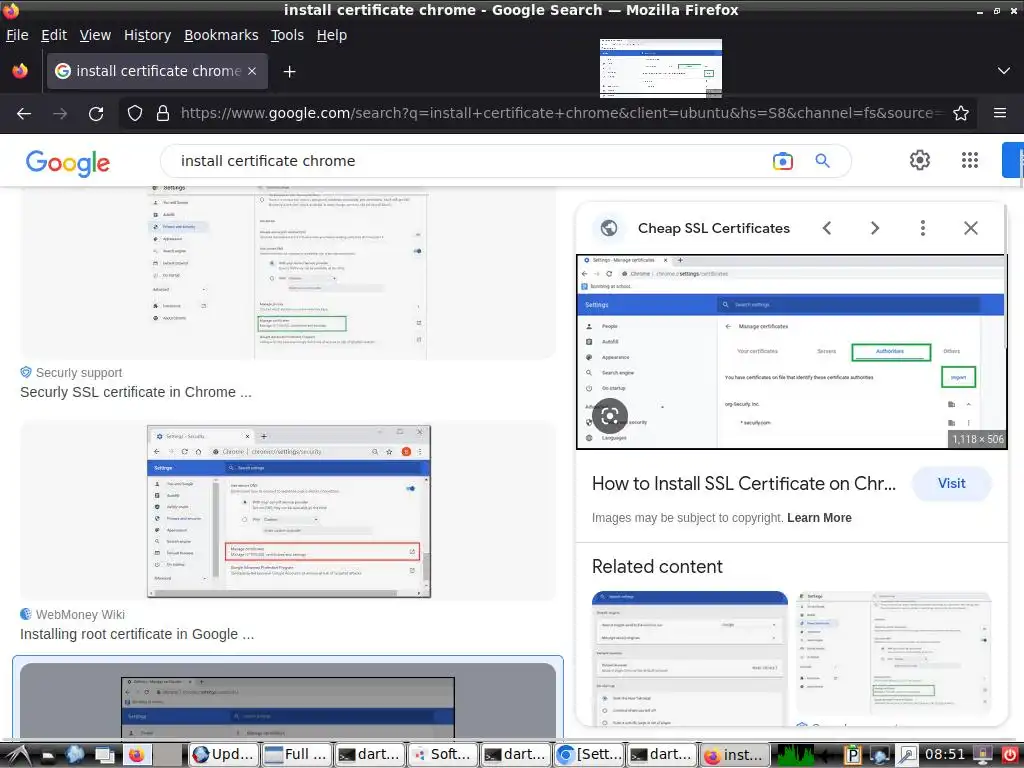Open Installing root certificate in Google link
The image size is (1024, 768).
[x=137, y=634]
